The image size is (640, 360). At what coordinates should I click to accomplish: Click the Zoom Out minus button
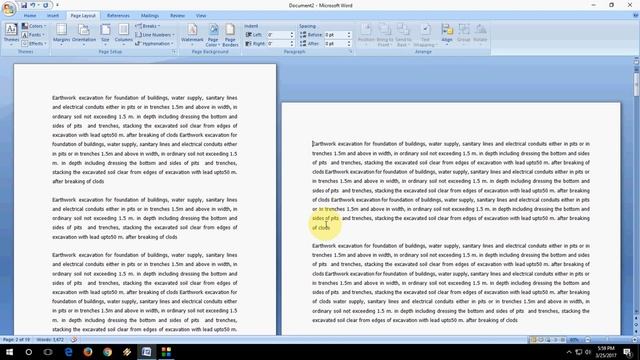coord(588,340)
